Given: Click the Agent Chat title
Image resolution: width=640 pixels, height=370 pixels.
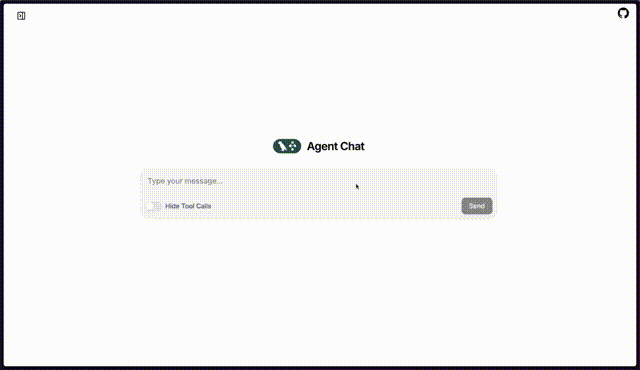Looking at the screenshot, I should 336,146.
